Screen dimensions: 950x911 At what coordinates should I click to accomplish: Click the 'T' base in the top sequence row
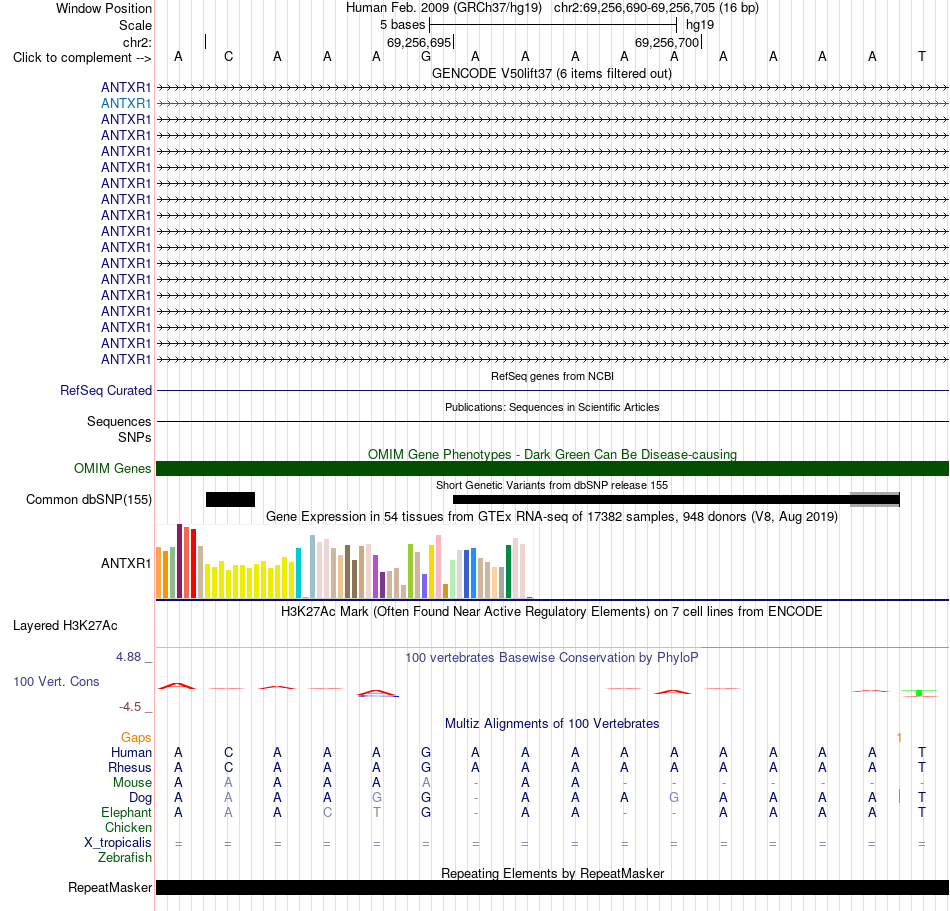point(922,56)
